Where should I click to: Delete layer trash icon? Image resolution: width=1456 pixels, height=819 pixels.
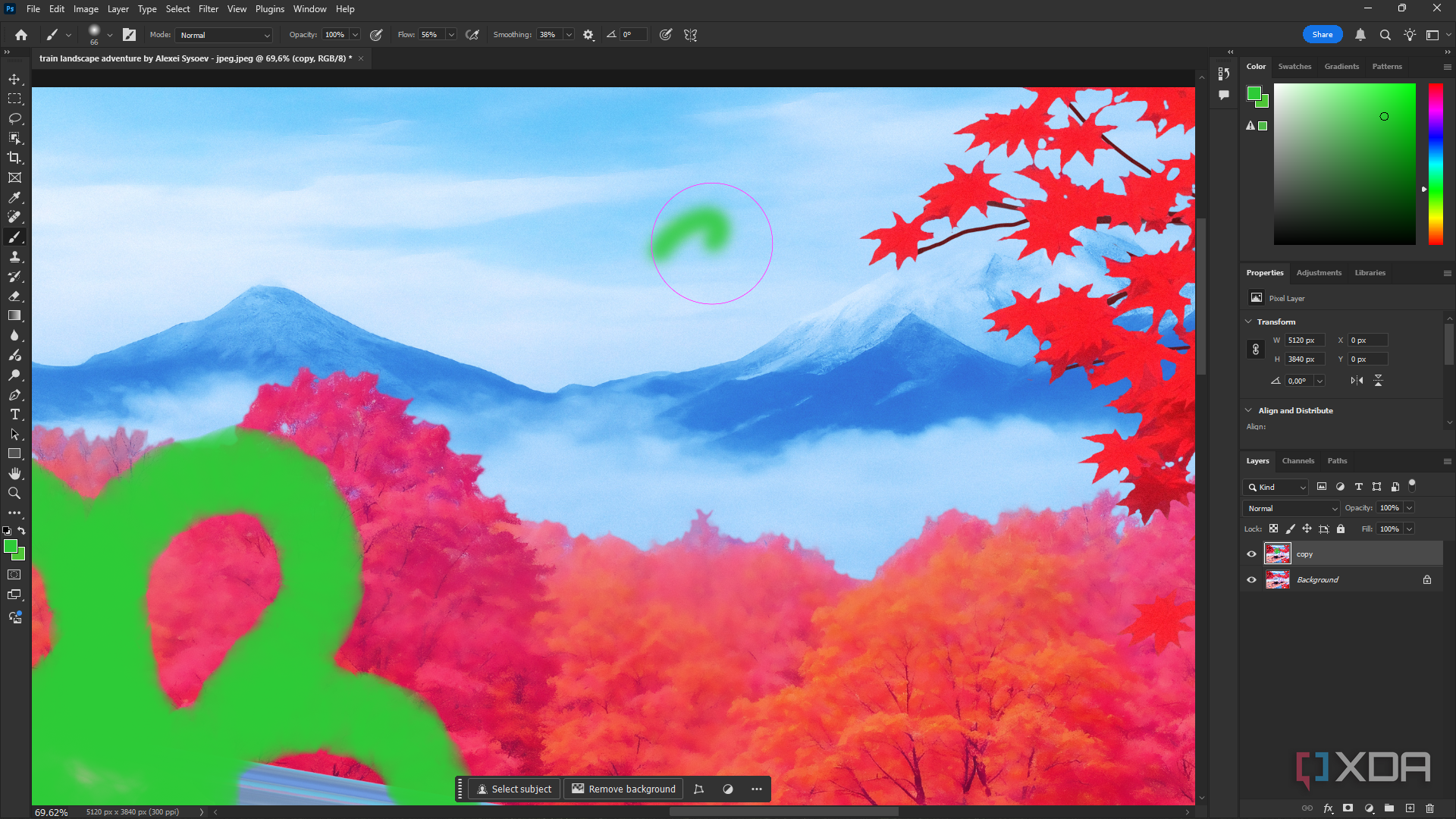1430,808
